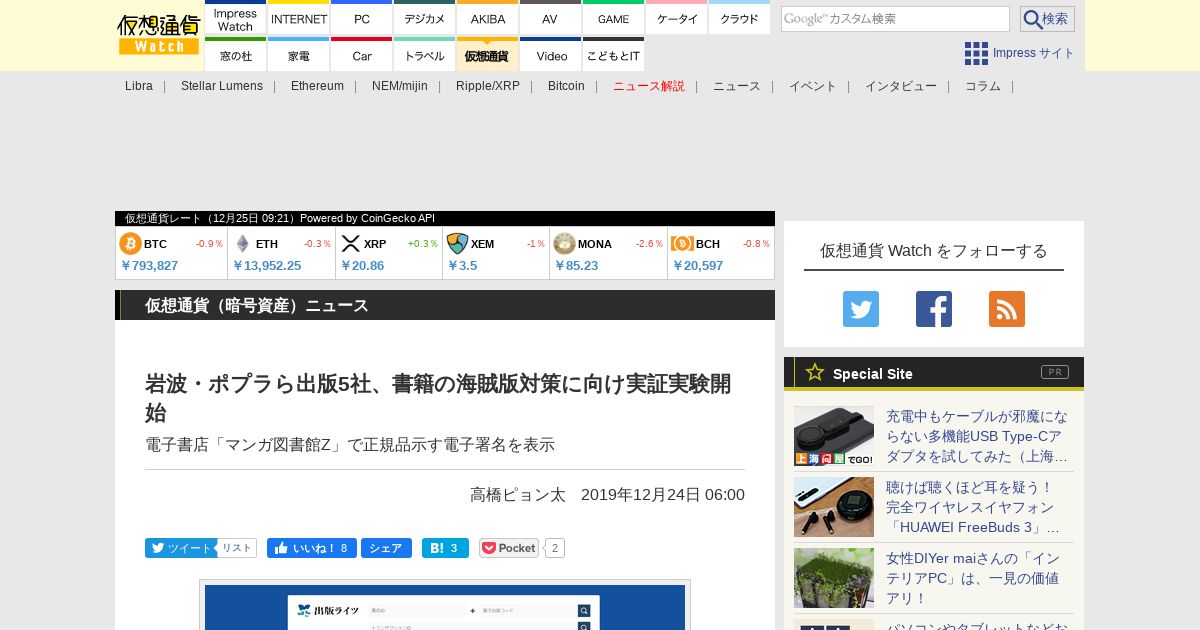Open the 仮想通貨 tab
This screenshot has height=630, width=1200.
click(488, 55)
